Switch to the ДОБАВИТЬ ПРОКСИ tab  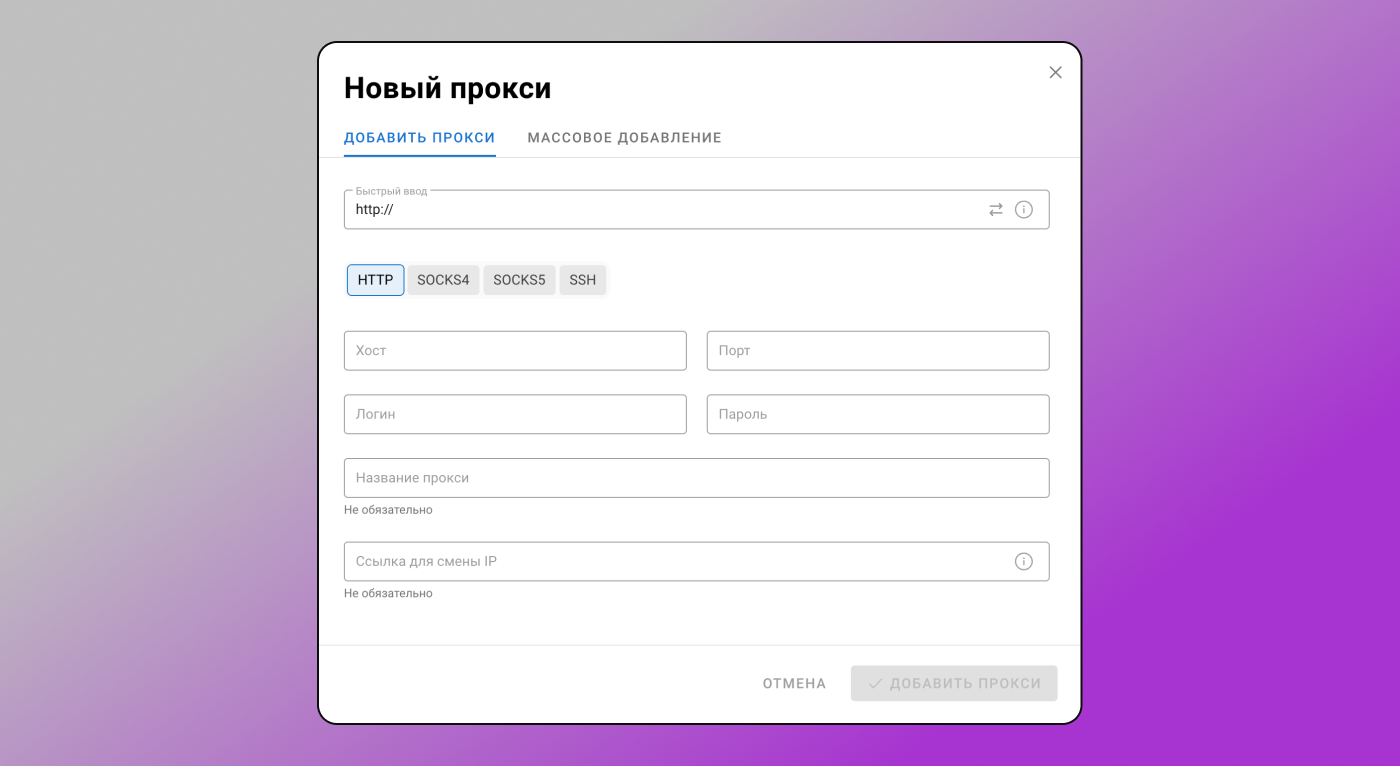coord(419,137)
